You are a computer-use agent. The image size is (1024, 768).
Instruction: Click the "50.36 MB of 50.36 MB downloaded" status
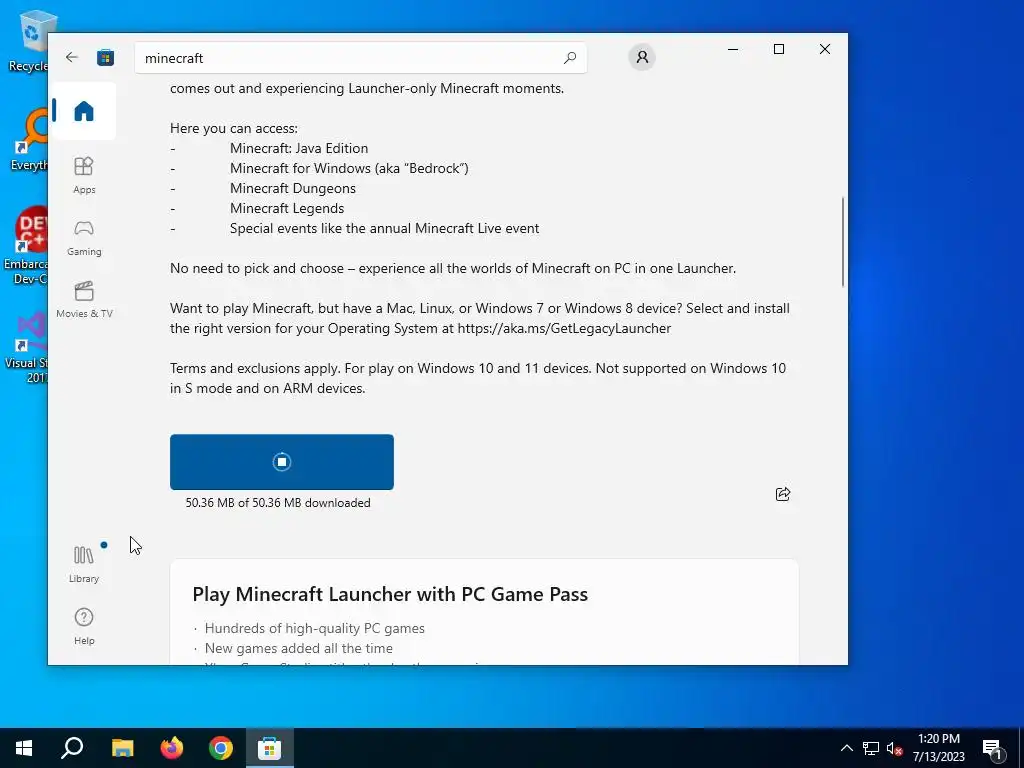pyautogui.click(x=278, y=503)
